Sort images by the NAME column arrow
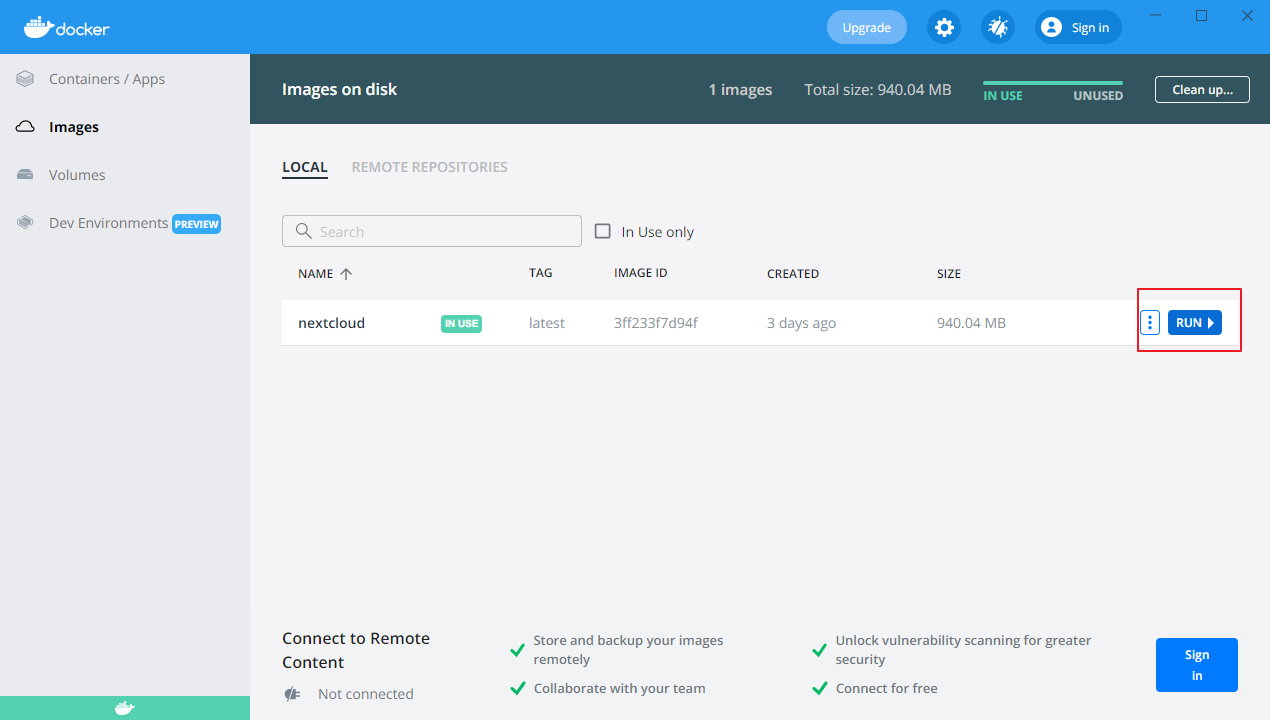Viewport: 1270px width, 720px height. point(346,273)
